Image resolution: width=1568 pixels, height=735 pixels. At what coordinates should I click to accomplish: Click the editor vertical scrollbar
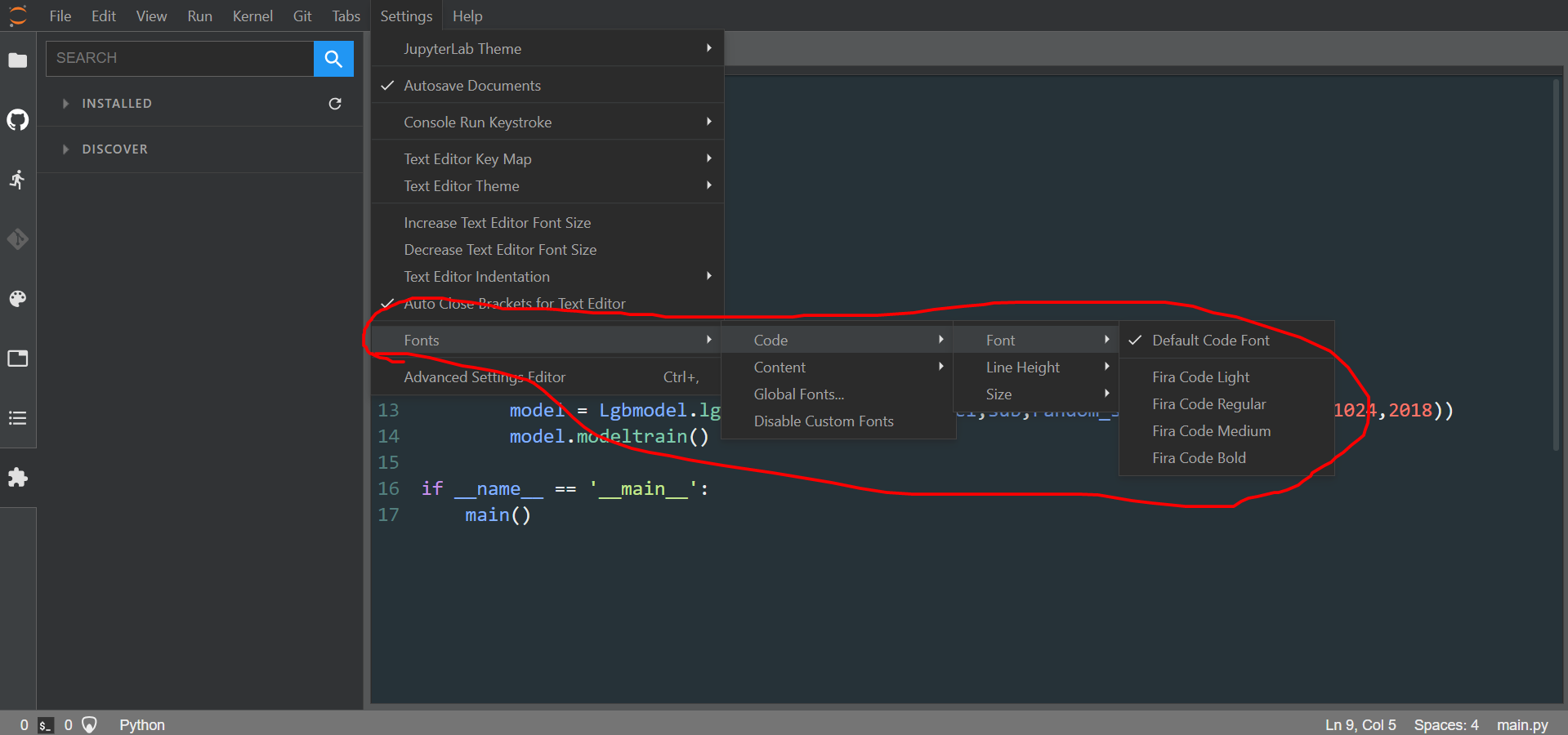[x=1557, y=264]
